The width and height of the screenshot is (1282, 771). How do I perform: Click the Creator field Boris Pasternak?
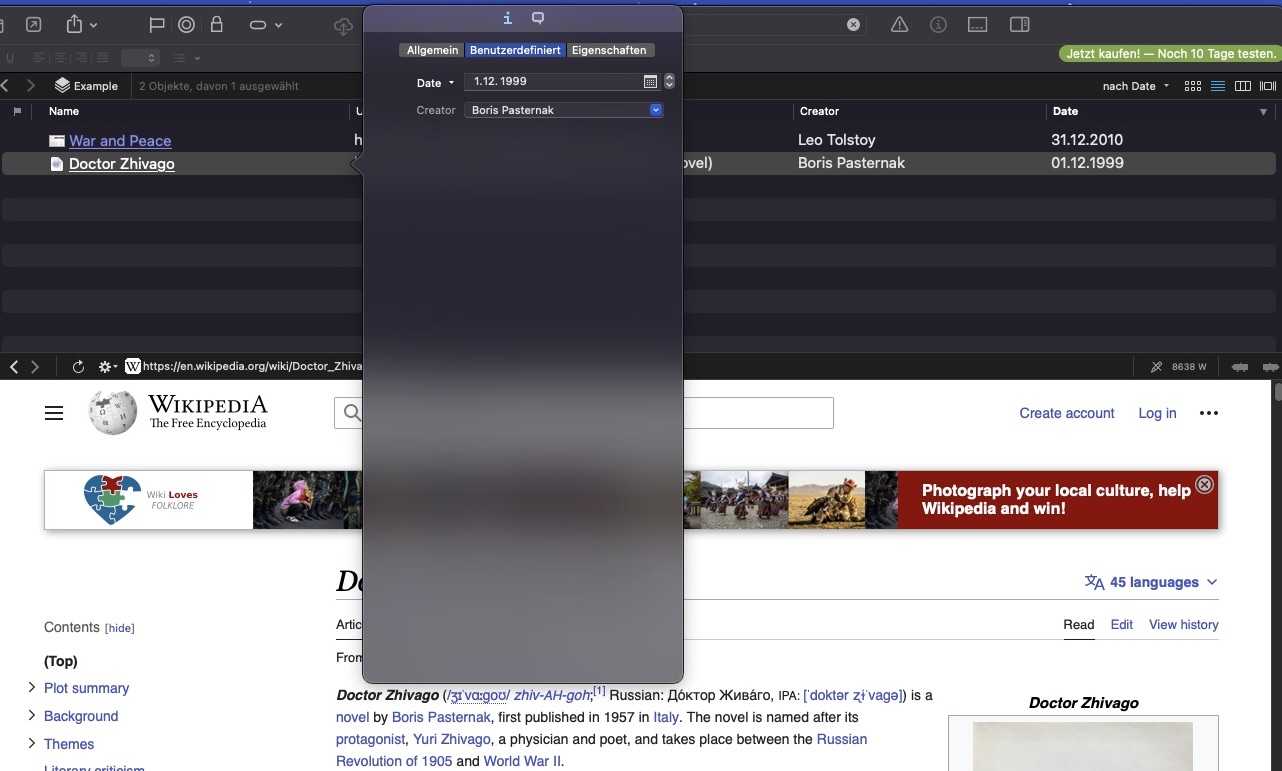(x=556, y=110)
